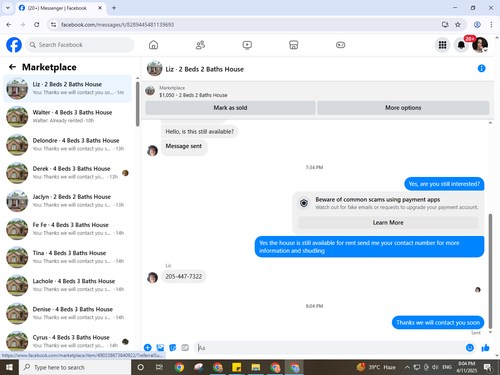The image size is (500, 375).
Task: Click the shield icon in scam warning
Action: point(304,203)
